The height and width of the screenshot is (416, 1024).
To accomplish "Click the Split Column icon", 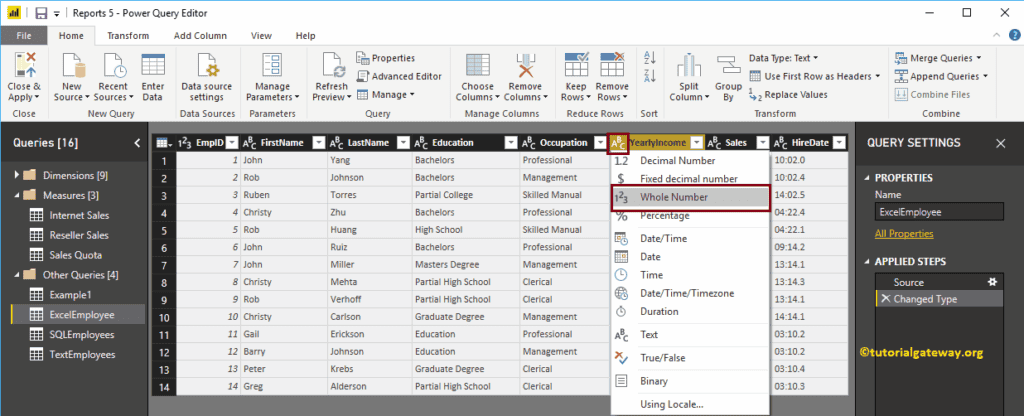I will coord(689,65).
